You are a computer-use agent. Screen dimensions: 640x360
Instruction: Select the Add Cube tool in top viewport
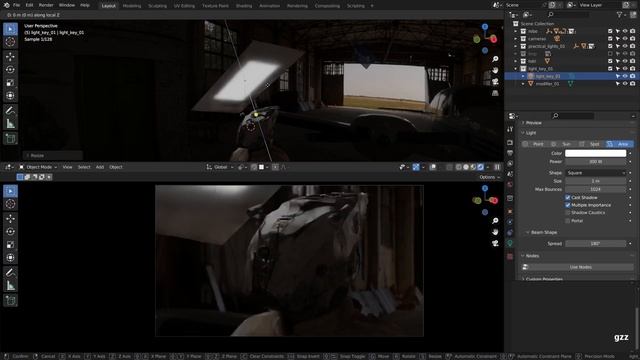(11, 138)
